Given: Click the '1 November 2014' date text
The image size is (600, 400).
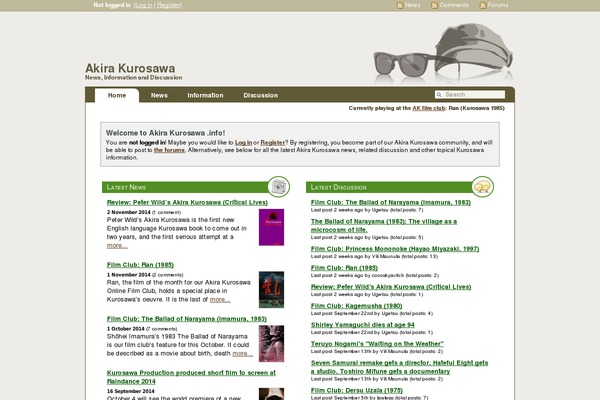Looking at the screenshot, I should click(x=129, y=275).
